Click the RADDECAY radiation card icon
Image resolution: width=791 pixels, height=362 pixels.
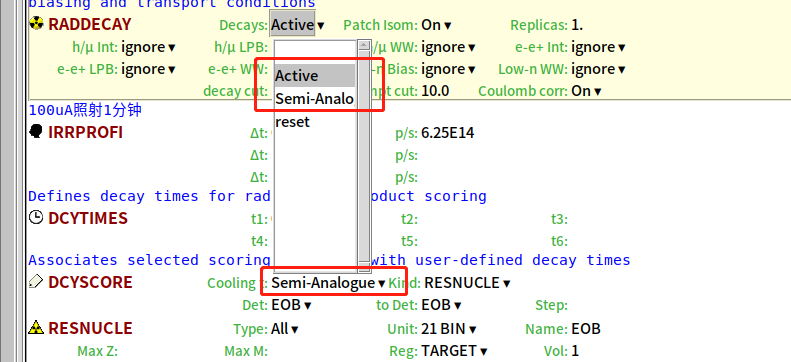pos(36,23)
